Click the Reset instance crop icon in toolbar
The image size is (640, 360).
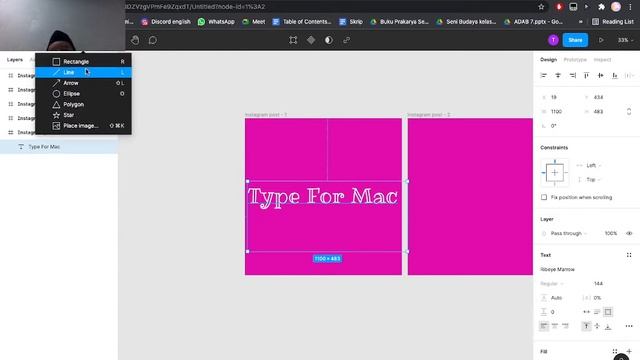(293, 40)
